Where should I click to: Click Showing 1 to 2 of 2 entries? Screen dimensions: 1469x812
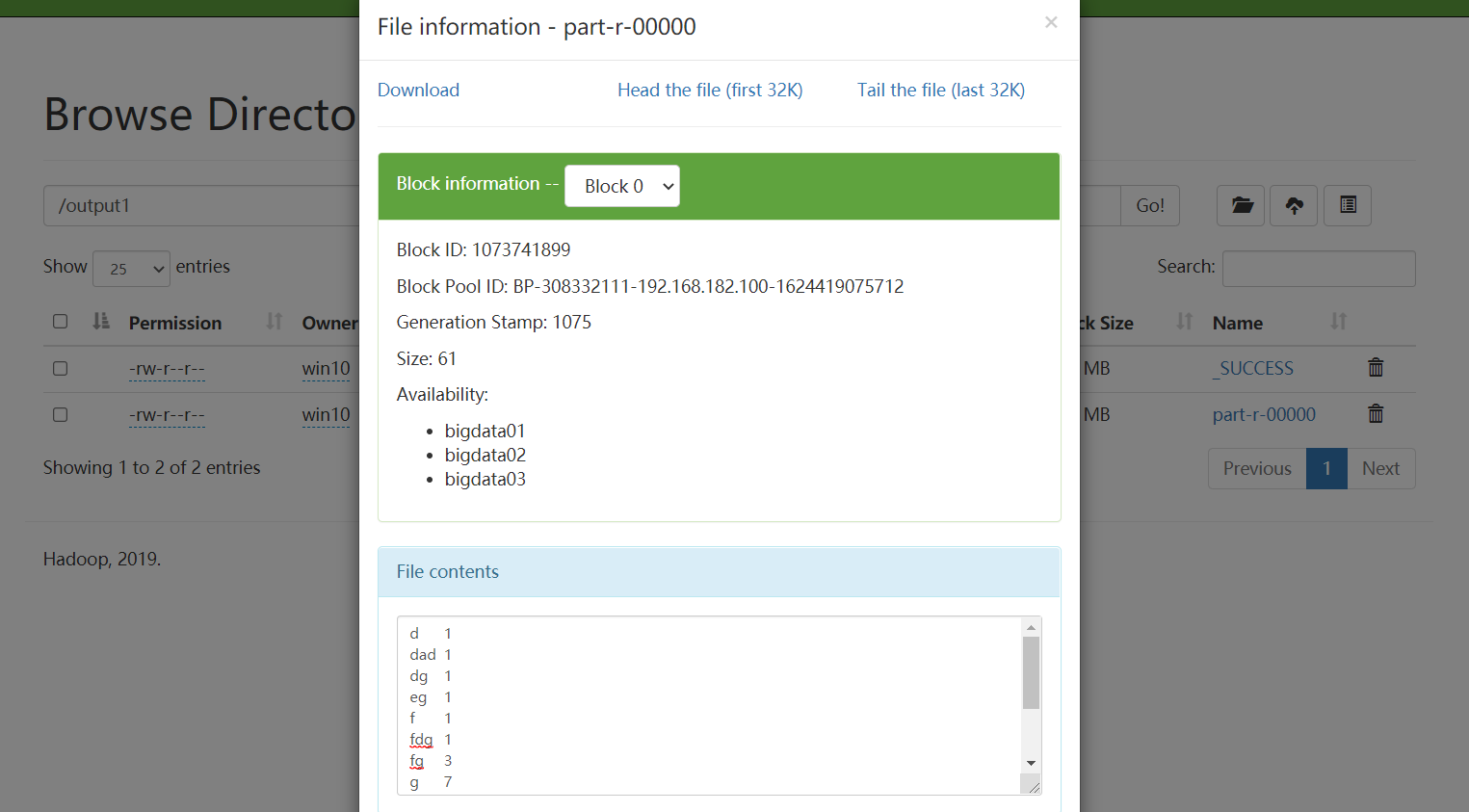point(151,467)
